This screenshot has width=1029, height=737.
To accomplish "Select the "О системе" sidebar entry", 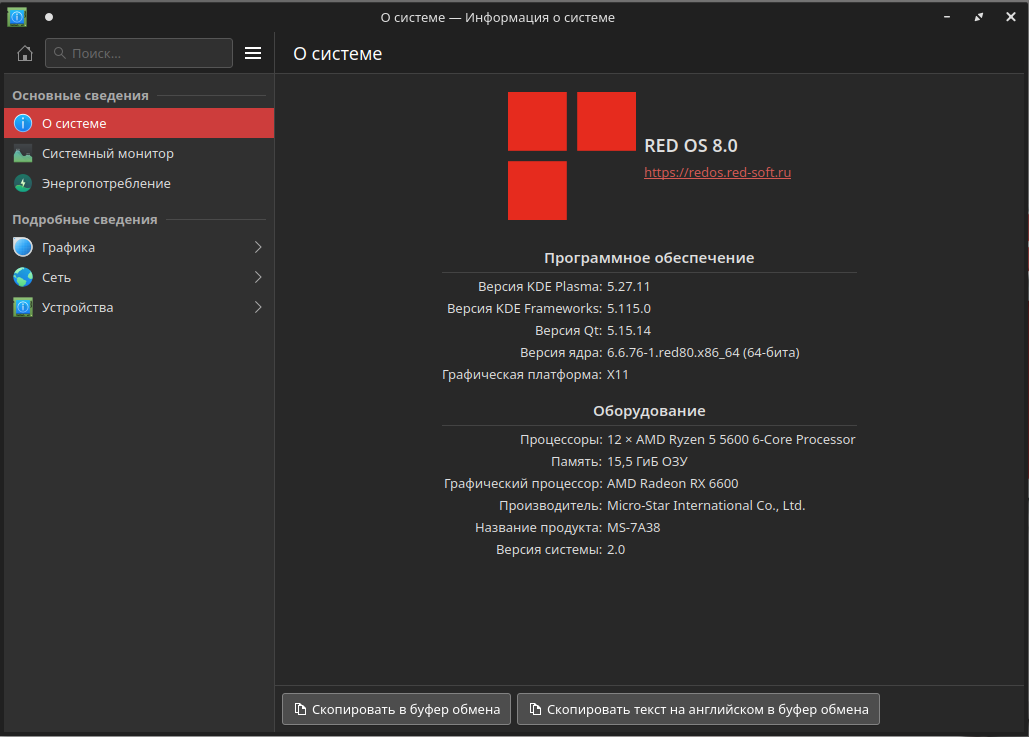I will 139,123.
